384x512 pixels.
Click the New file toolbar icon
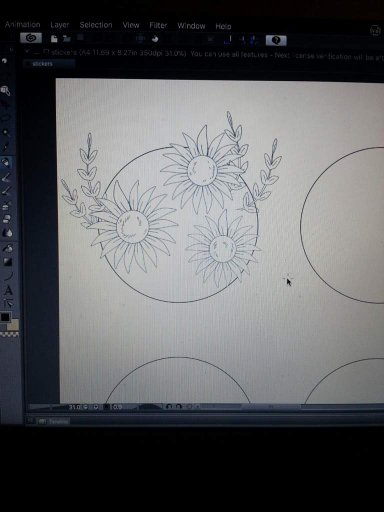[54, 39]
